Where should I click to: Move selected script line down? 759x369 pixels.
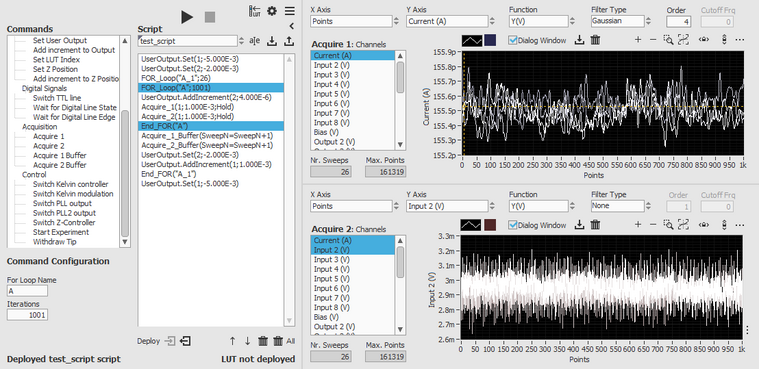pyautogui.click(x=247, y=341)
